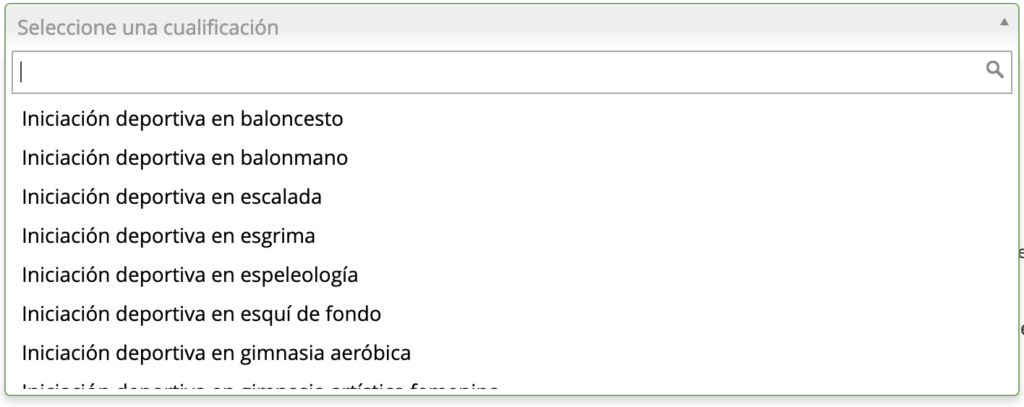Image resolution: width=1024 pixels, height=407 pixels.
Task: Collapse the dropdown using the arrow
Action: [1003, 21]
